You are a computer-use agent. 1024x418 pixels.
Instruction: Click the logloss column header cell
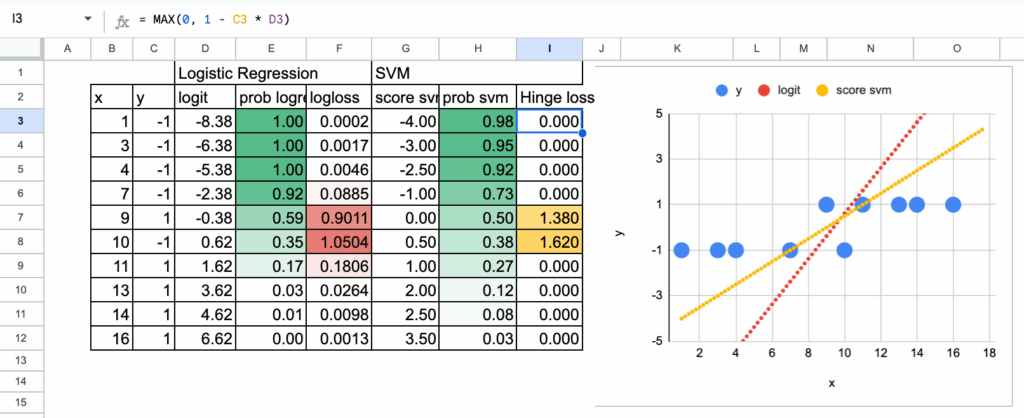coord(338,97)
